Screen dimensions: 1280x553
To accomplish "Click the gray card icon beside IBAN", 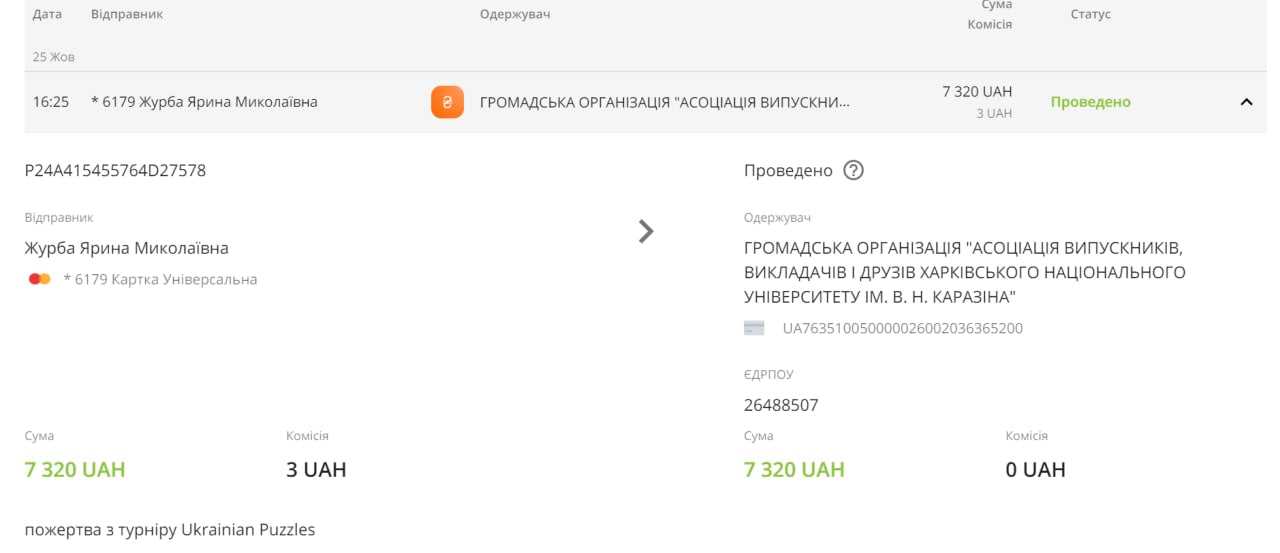I will tap(754, 328).
